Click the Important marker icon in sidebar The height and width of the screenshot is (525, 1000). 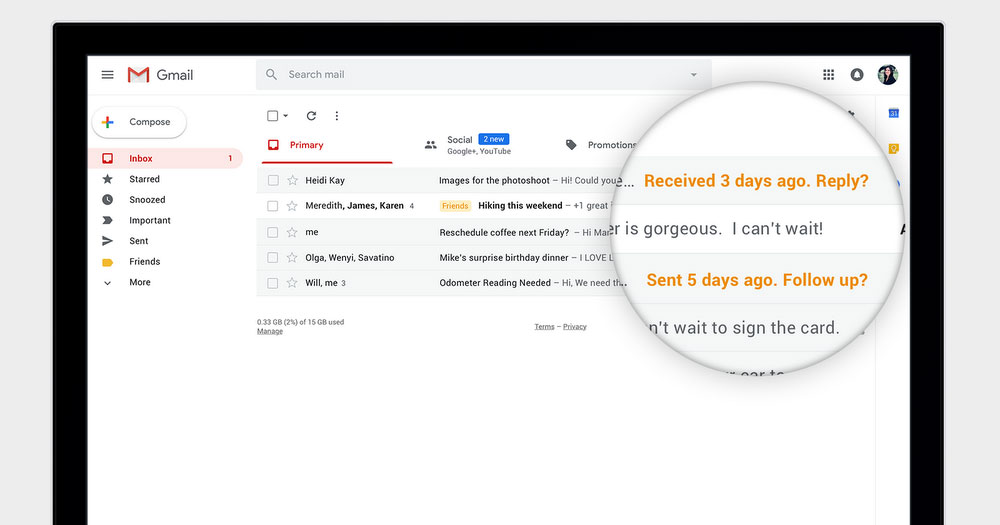click(108, 220)
